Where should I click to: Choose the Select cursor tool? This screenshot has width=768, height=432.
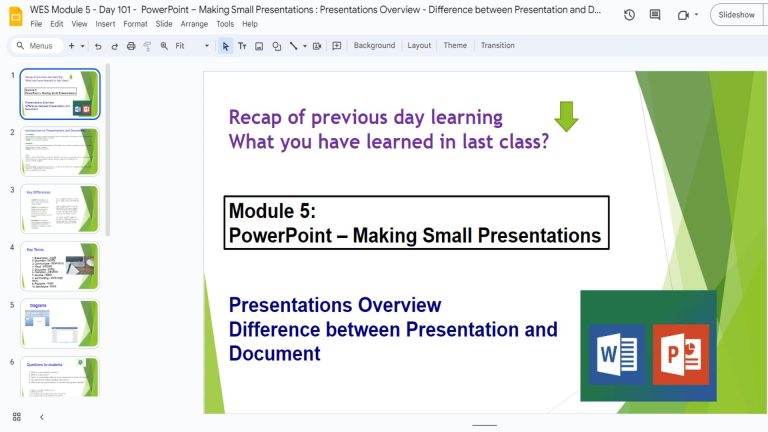(x=225, y=46)
